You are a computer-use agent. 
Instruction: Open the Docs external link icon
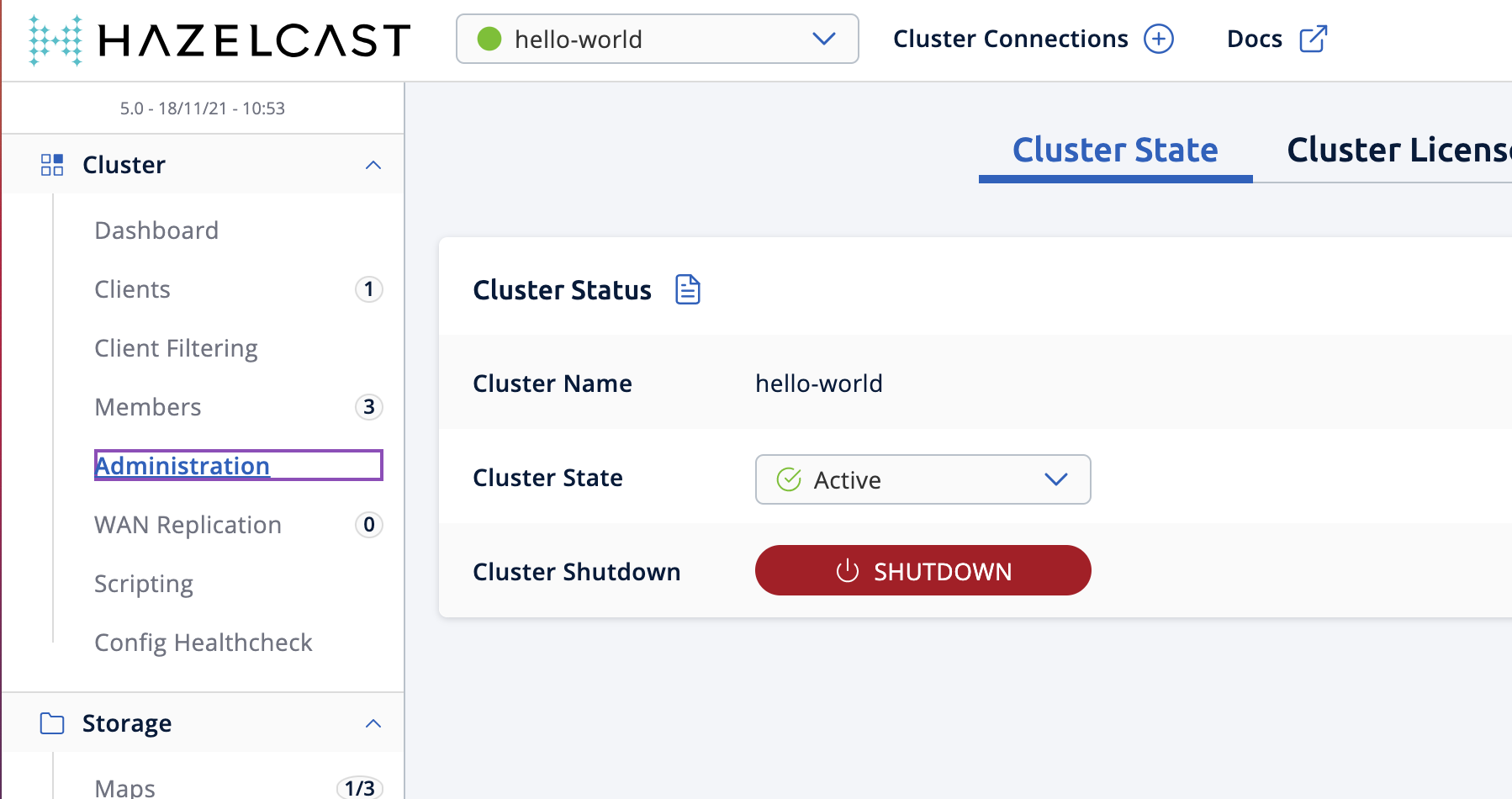pyautogui.click(x=1312, y=38)
